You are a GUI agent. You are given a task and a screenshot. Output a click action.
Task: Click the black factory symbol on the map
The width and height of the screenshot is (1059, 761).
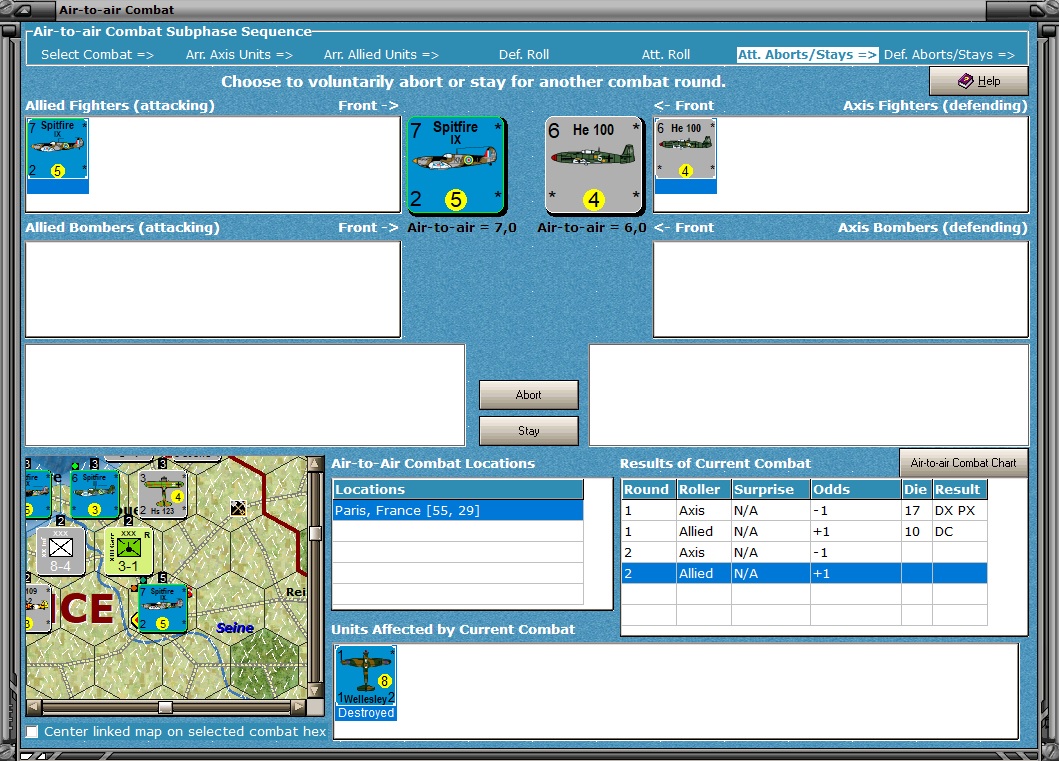pyautogui.click(x=238, y=508)
